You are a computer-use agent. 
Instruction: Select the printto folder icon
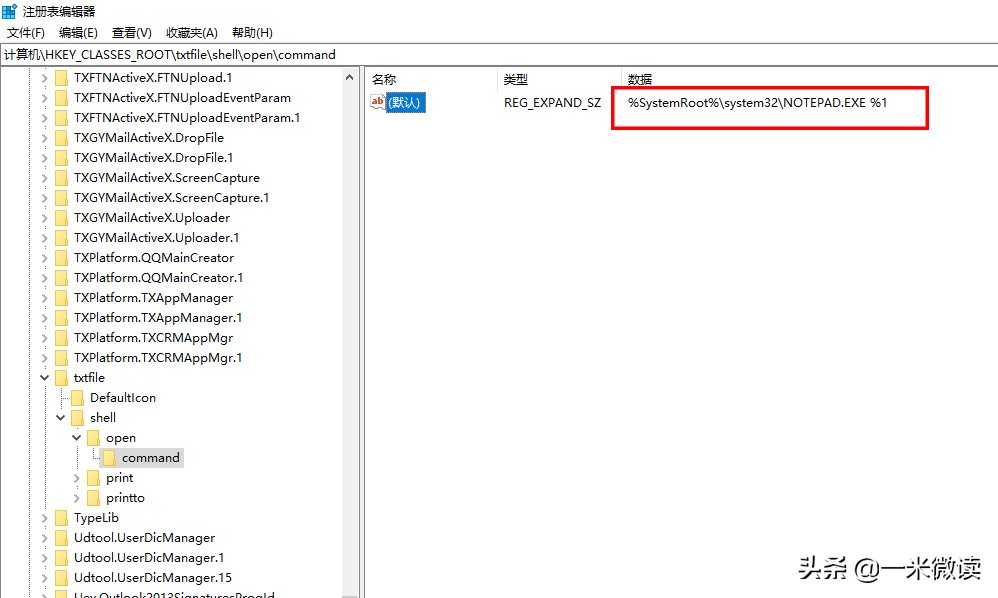coord(94,497)
